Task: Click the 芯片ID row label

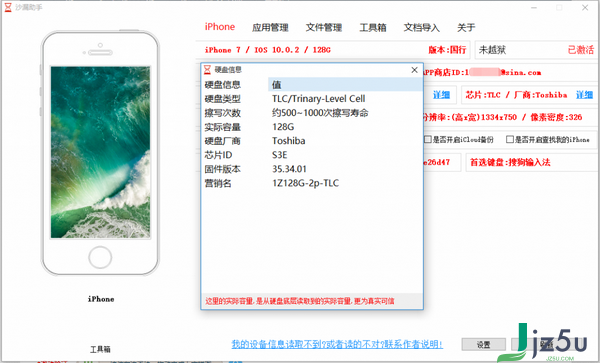Action: click(218, 155)
